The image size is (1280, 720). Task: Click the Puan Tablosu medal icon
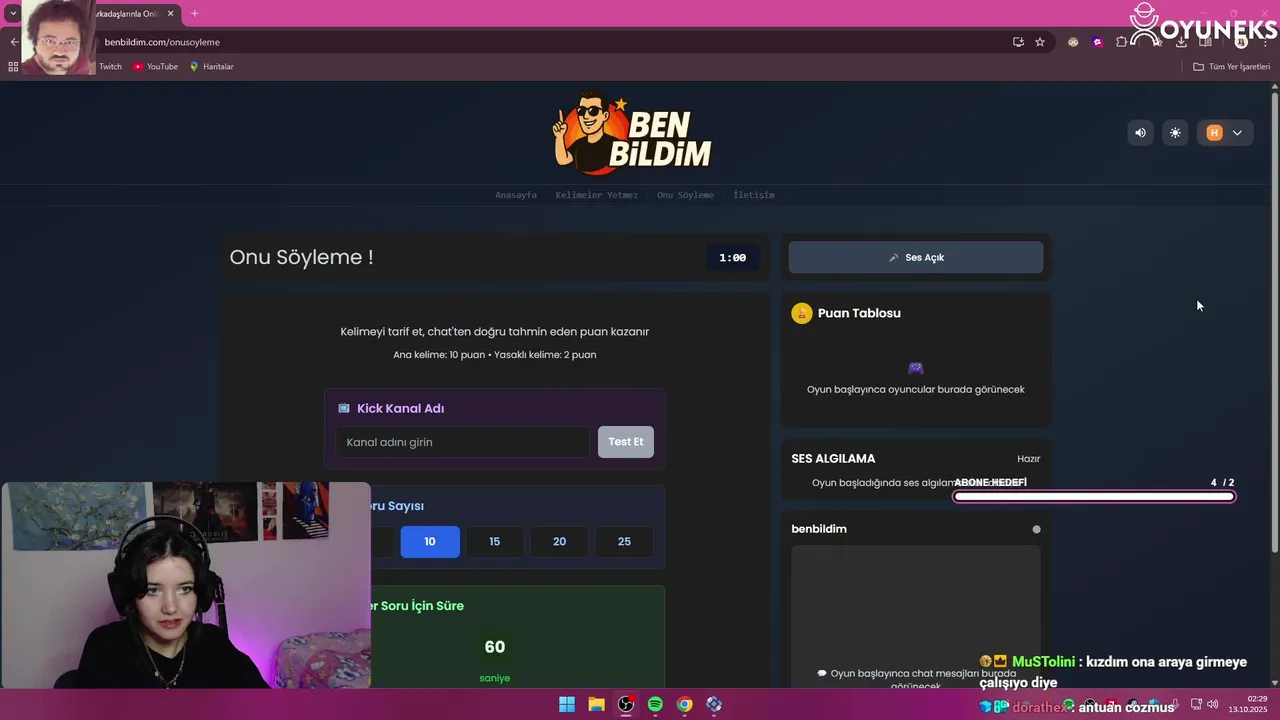(801, 313)
